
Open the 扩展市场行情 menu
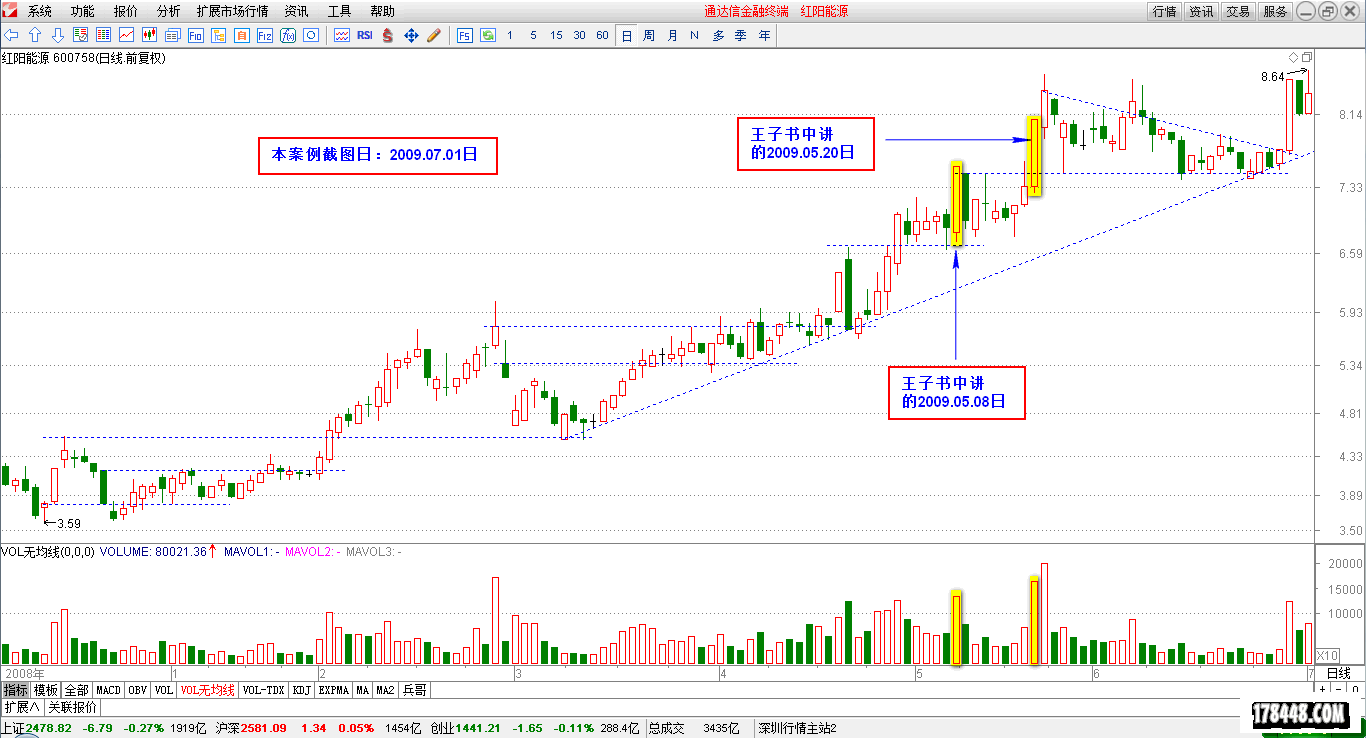tap(232, 11)
